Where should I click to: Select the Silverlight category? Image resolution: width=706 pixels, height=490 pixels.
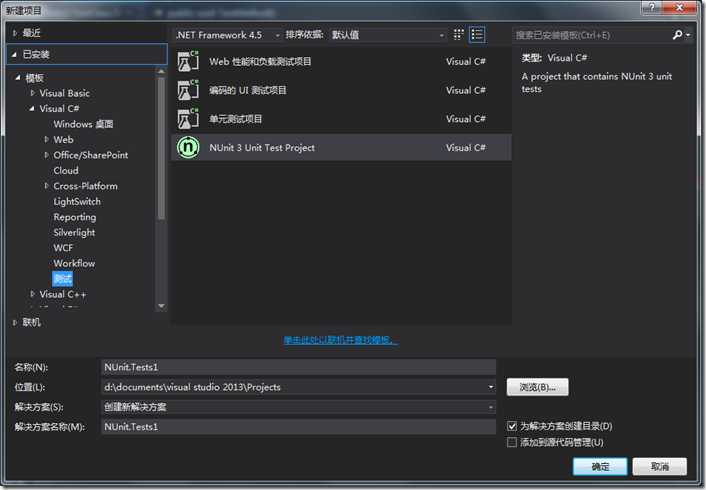74,232
